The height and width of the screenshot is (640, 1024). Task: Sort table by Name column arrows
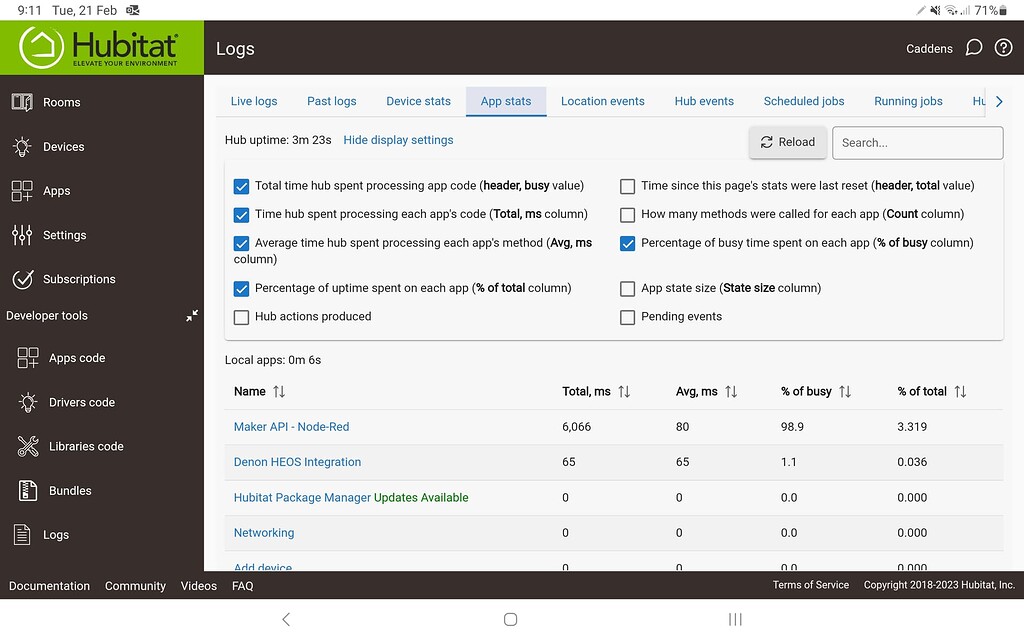pyautogui.click(x=279, y=391)
